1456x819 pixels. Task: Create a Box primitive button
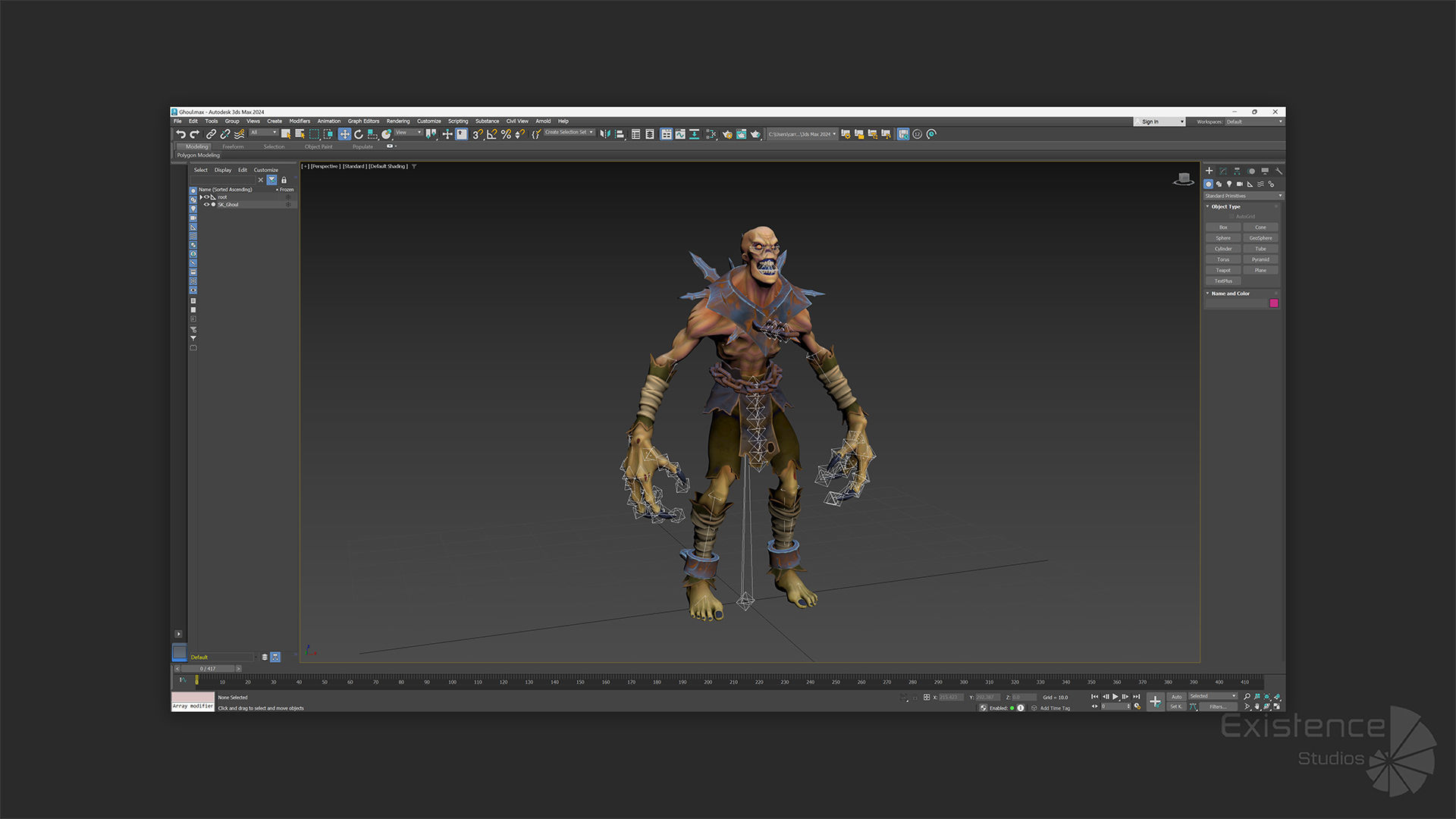1223,227
